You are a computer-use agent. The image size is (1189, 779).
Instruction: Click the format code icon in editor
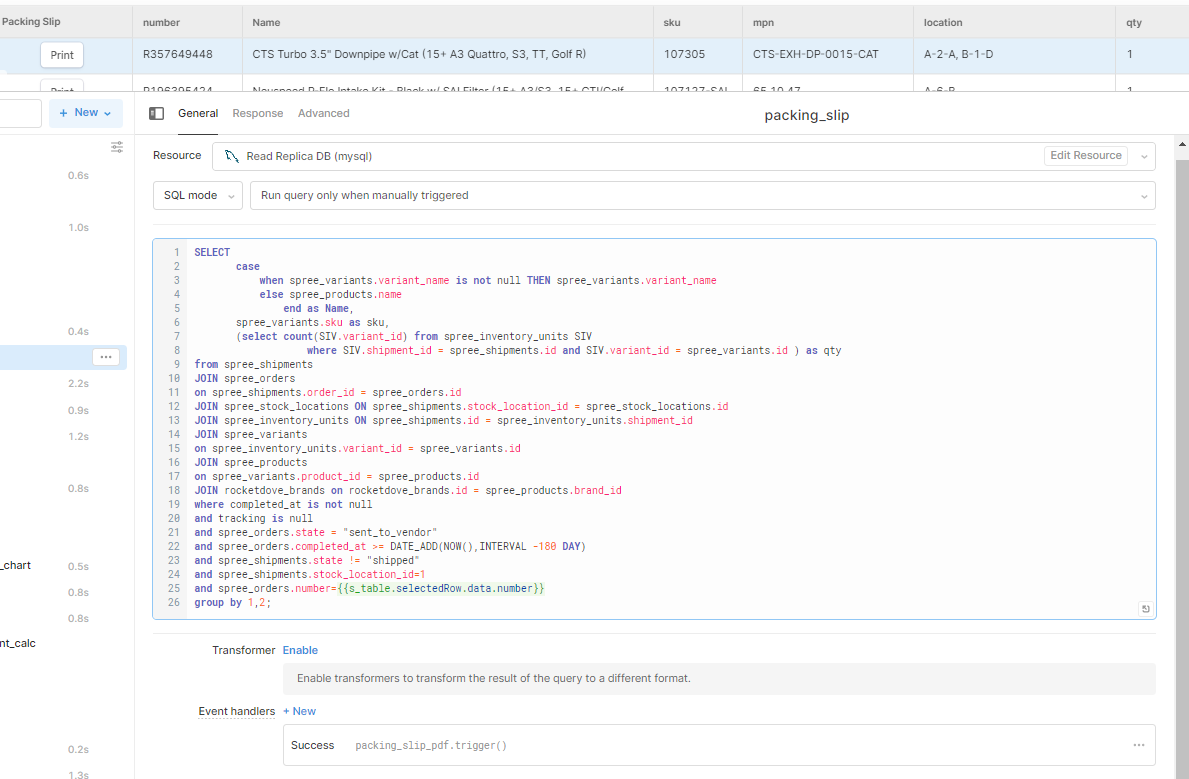pyautogui.click(x=1145, y=608)
